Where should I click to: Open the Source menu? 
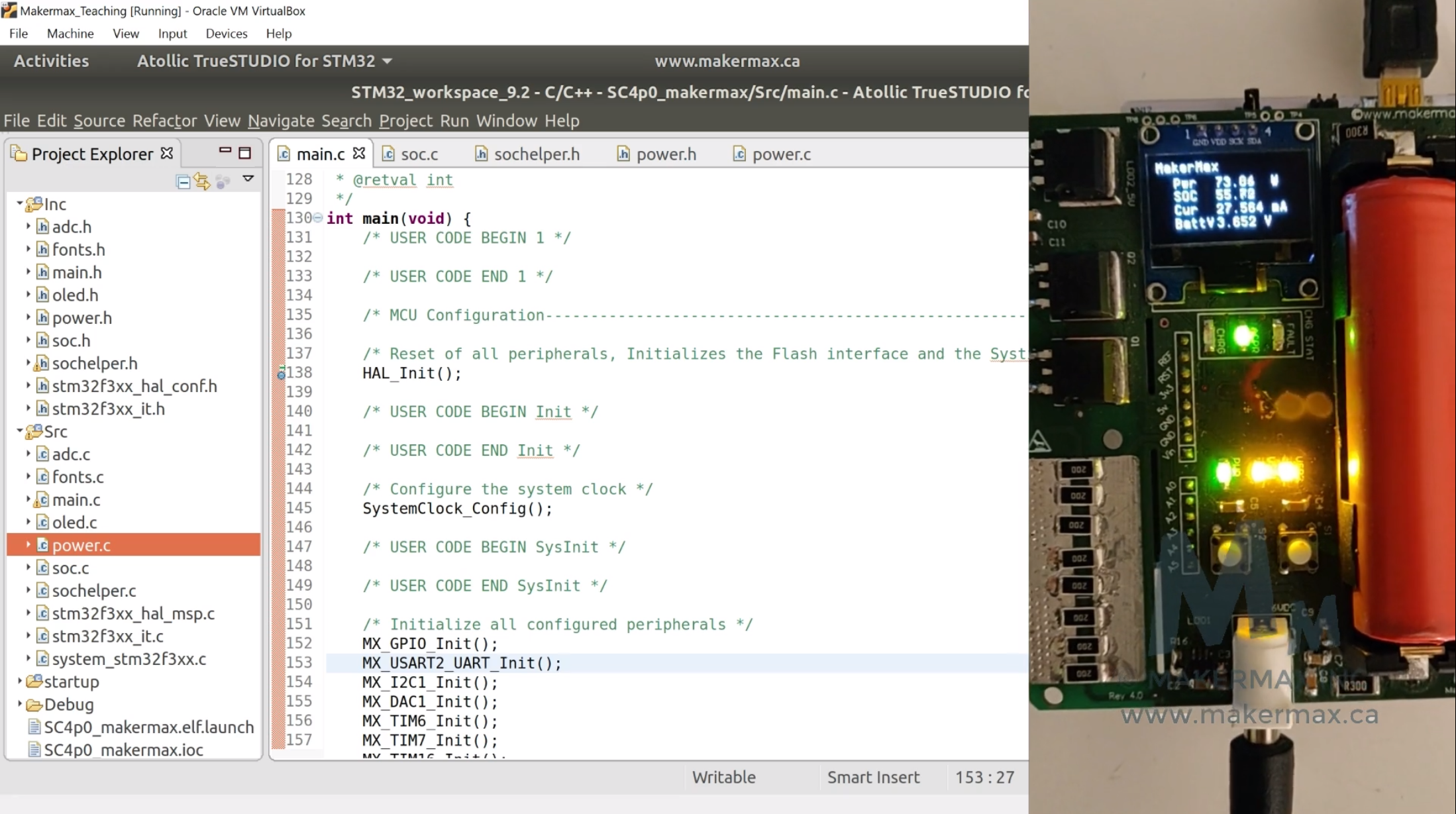(99, 121)
